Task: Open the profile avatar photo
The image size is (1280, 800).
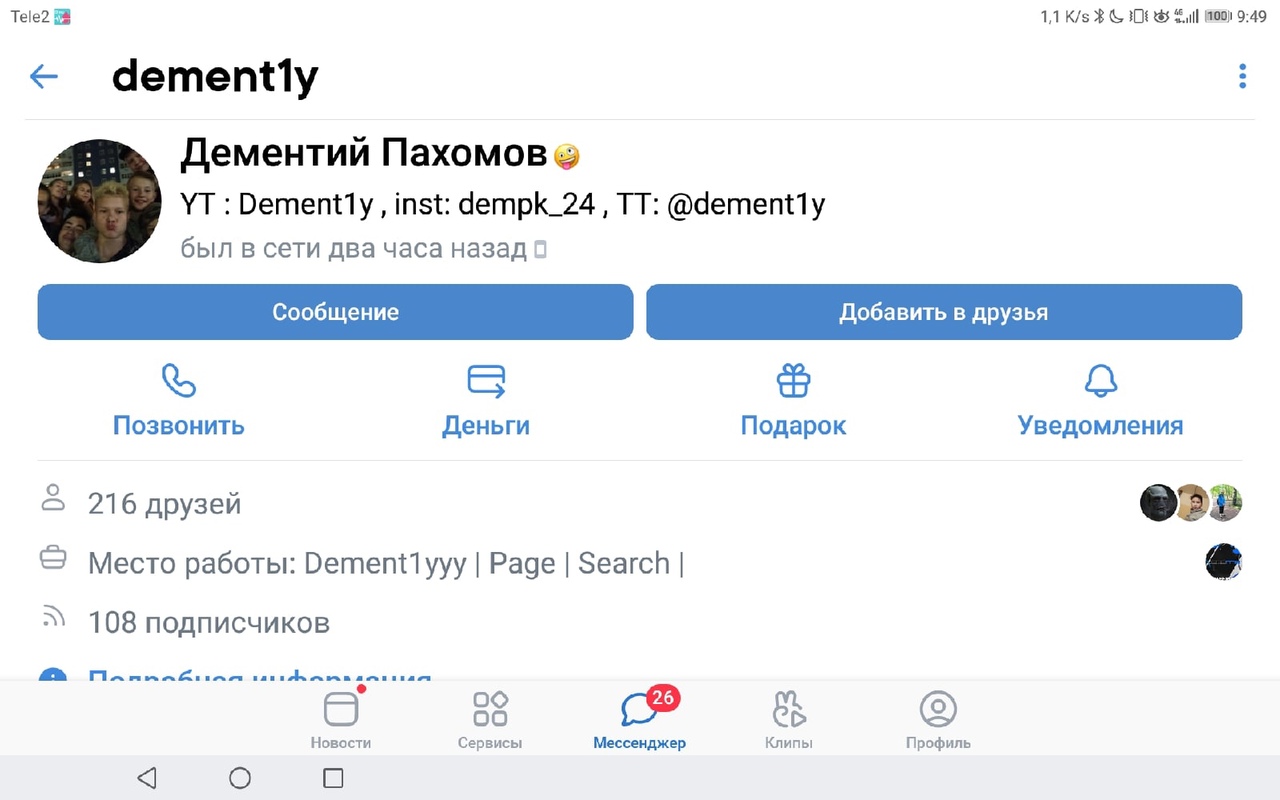Action: pyautogui.click(x=99, y=201)
